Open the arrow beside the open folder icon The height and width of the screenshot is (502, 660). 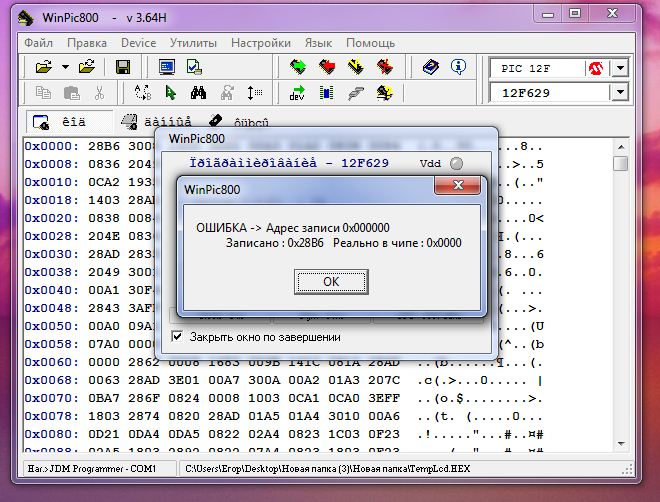tap(65, 67)
